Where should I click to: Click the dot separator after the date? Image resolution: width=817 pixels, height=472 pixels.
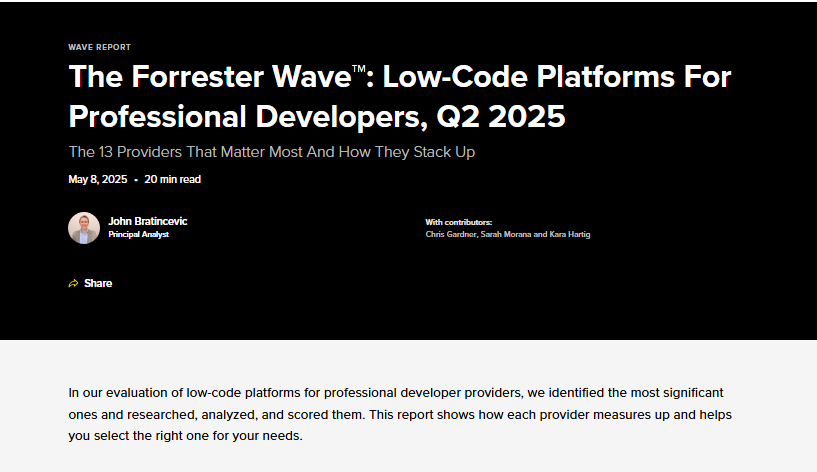tap(136, 180)
